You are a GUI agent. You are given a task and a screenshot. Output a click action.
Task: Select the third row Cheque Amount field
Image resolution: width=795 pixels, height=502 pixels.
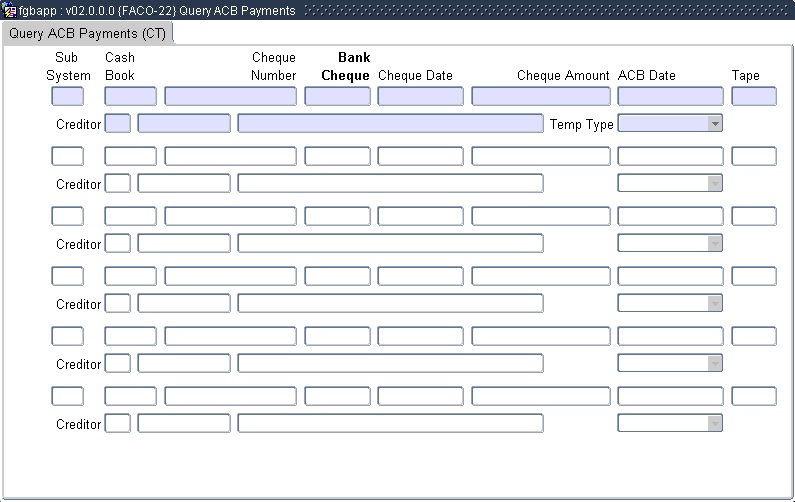540,217
